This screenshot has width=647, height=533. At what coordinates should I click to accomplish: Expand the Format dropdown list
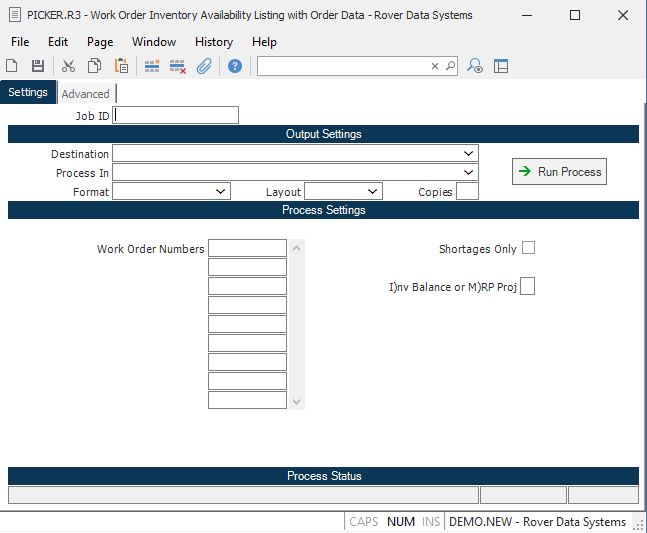tap(221, 191)
